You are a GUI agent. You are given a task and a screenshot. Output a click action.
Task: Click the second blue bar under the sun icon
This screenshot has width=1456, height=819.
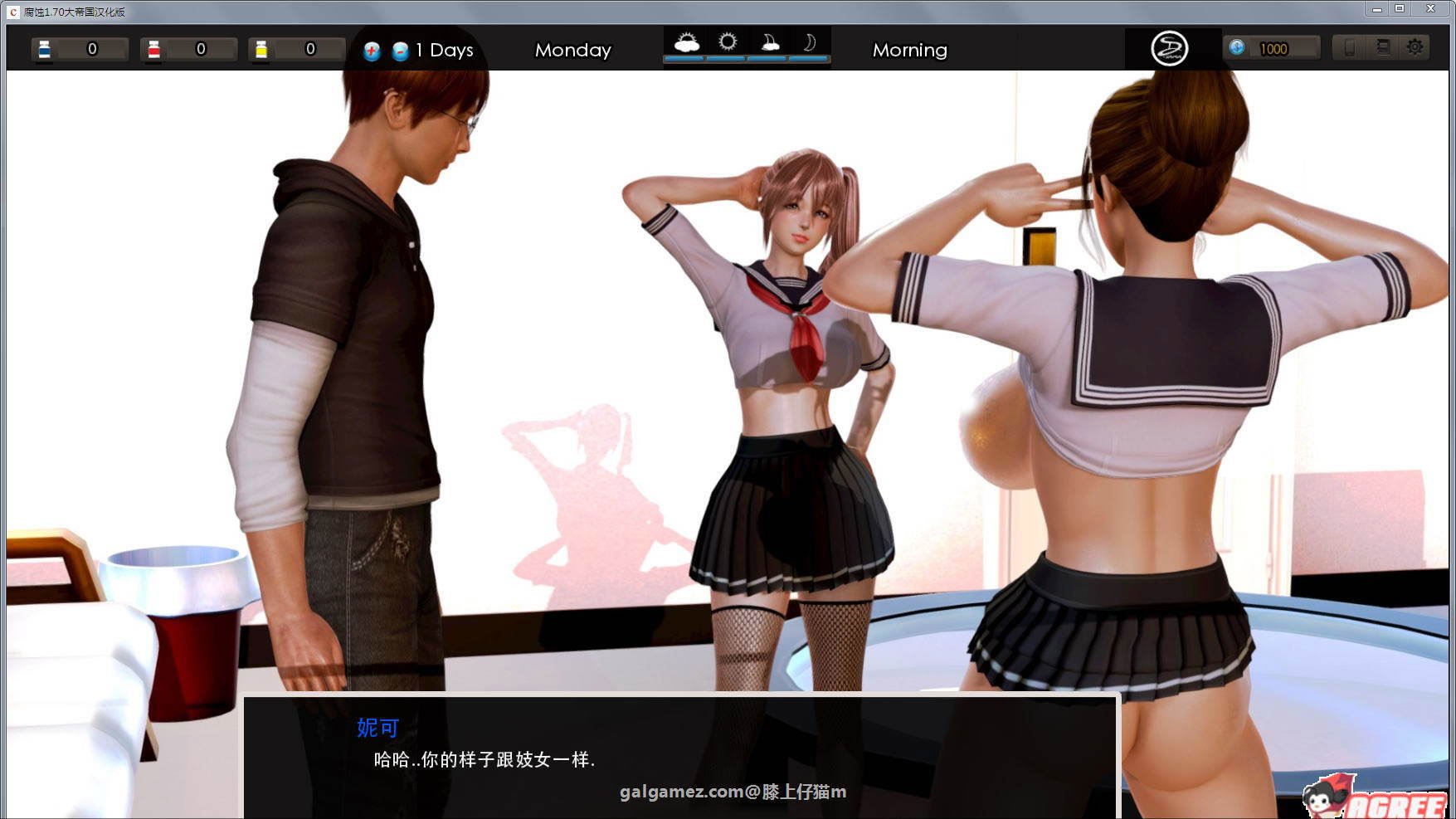pyautogui.click(x=724, y=60)
